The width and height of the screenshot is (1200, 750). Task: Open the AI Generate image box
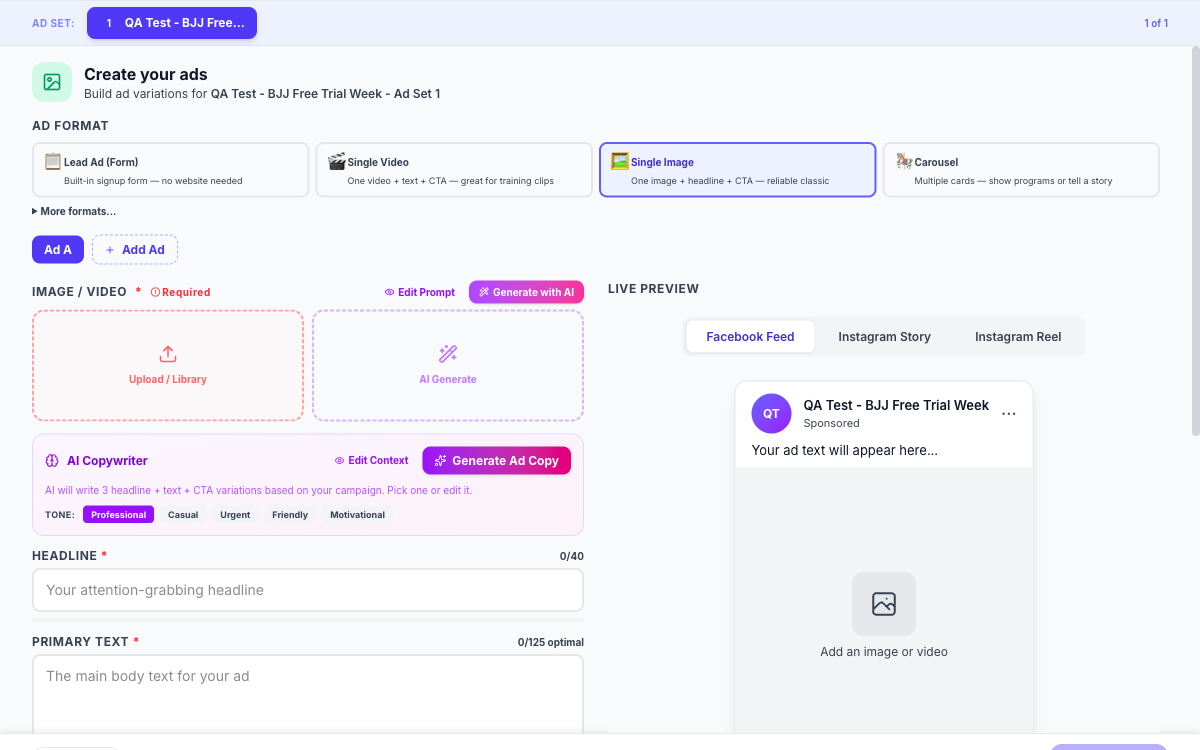pyautogui.click(x=448, y=365)
